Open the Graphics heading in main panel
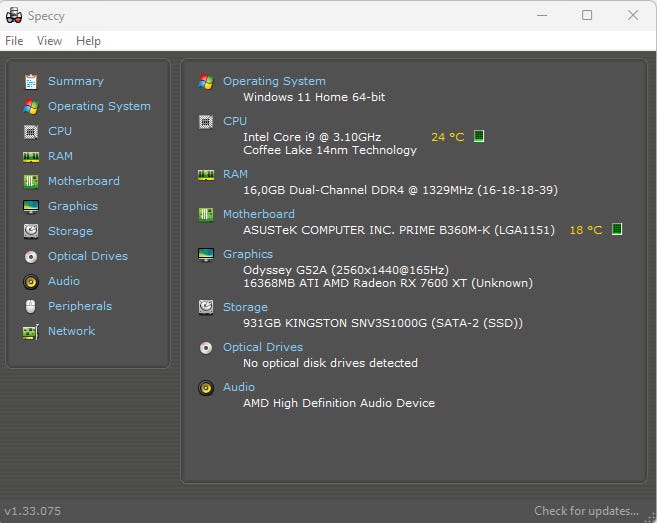The image size is (657, 523). [x=248, y=254]
